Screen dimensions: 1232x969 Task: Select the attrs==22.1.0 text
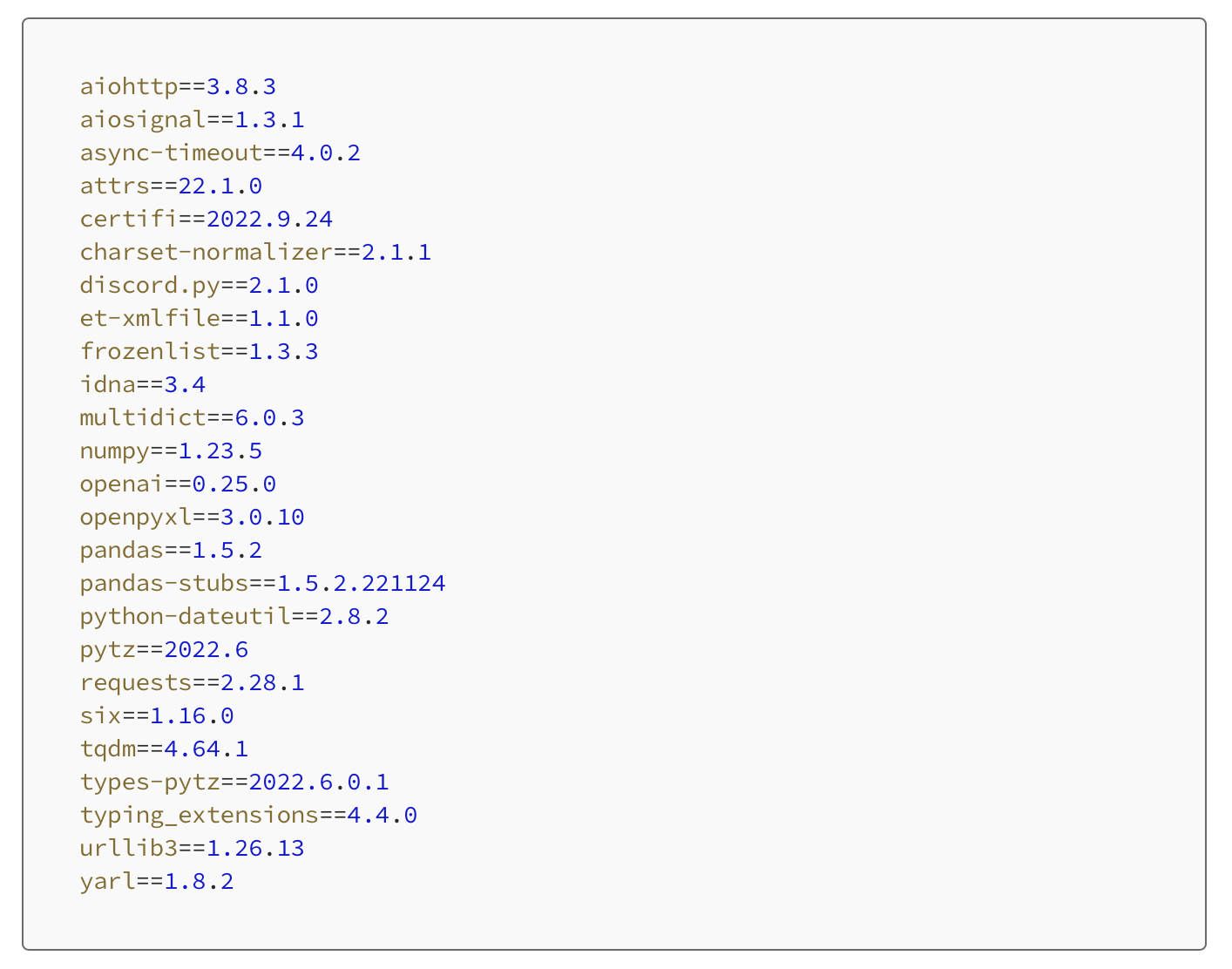point(171,186)
